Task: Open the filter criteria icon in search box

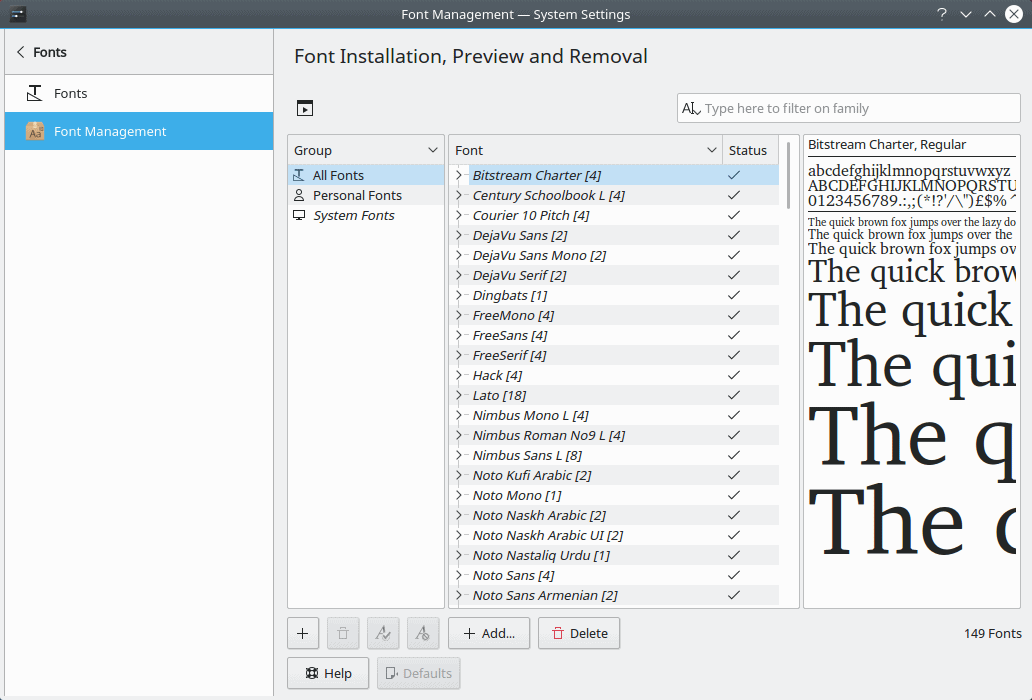Action: (x=690, y=108)
